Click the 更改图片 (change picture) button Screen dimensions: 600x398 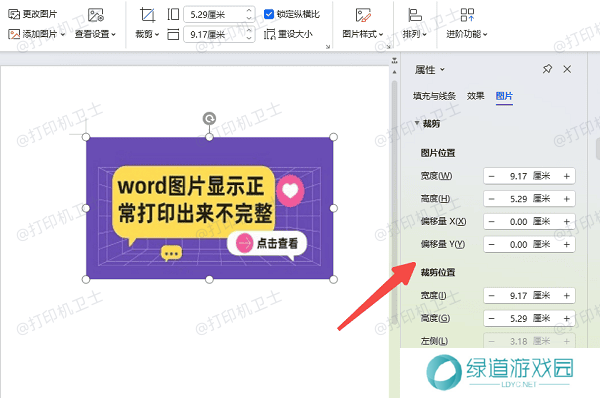click(x=33, y=14)
